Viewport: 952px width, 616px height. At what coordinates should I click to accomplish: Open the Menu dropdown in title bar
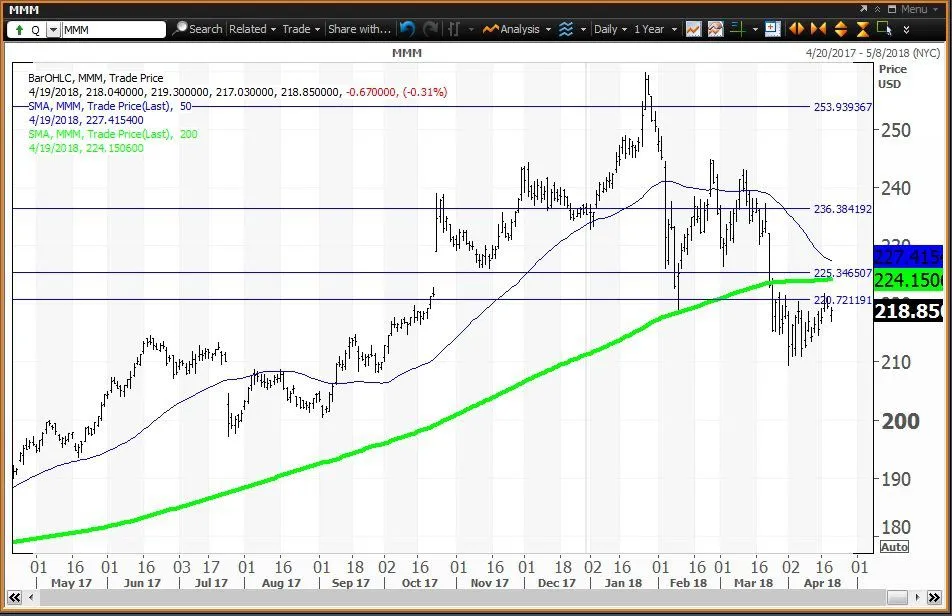[918, 9]
